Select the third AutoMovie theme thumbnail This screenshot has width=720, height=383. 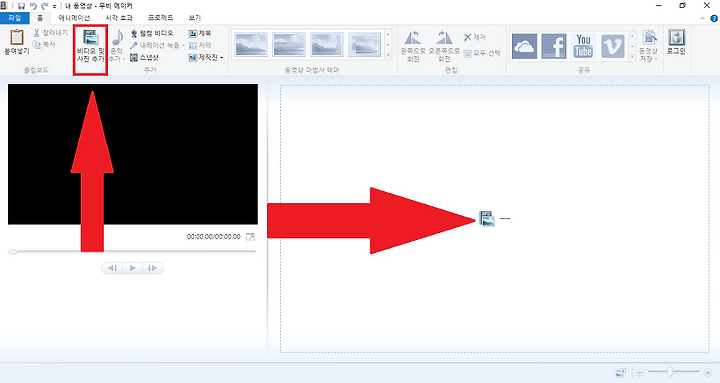pos(326,45)
